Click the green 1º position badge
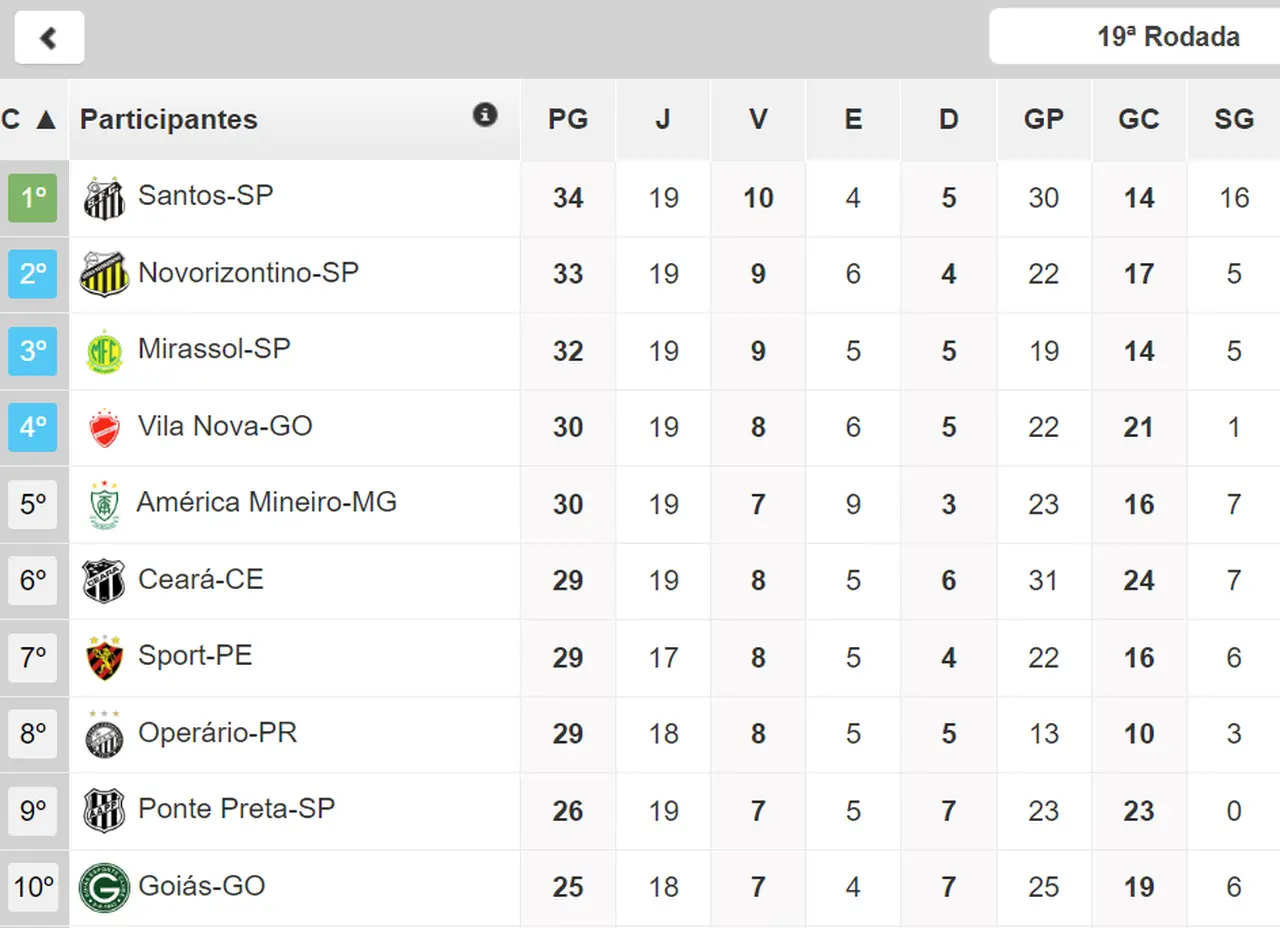 33,198
